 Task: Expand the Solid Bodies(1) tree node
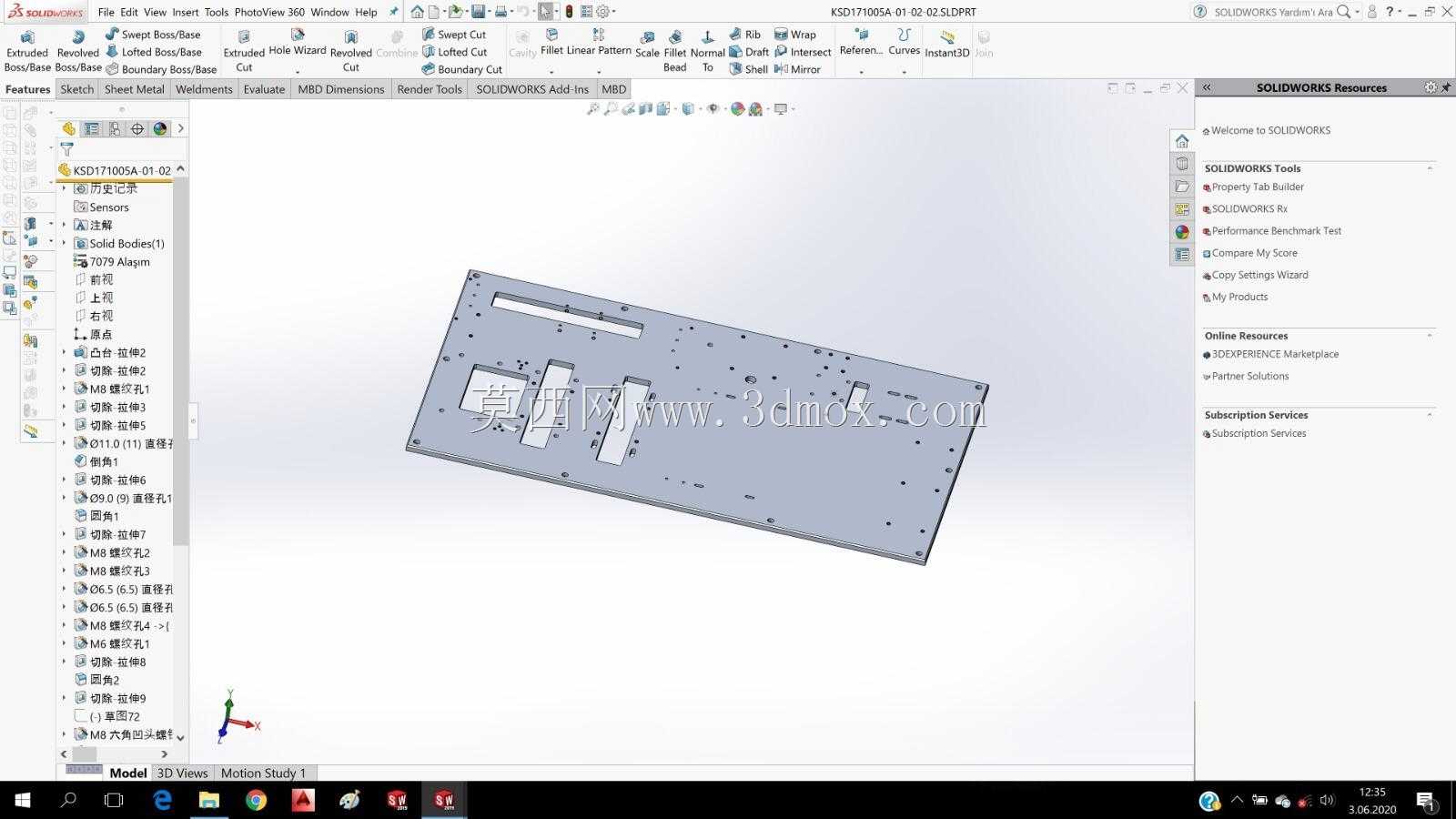pos(64,243)
